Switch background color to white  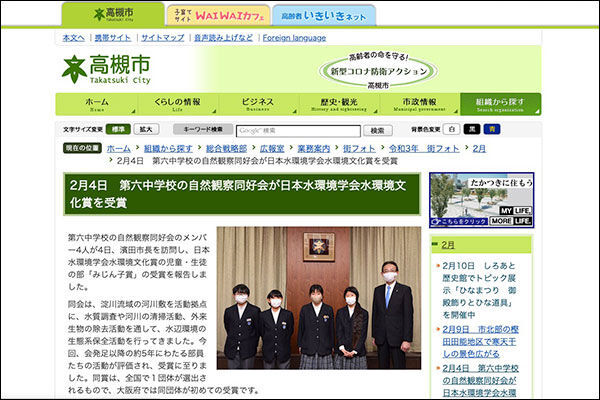[x=452, y=129]
